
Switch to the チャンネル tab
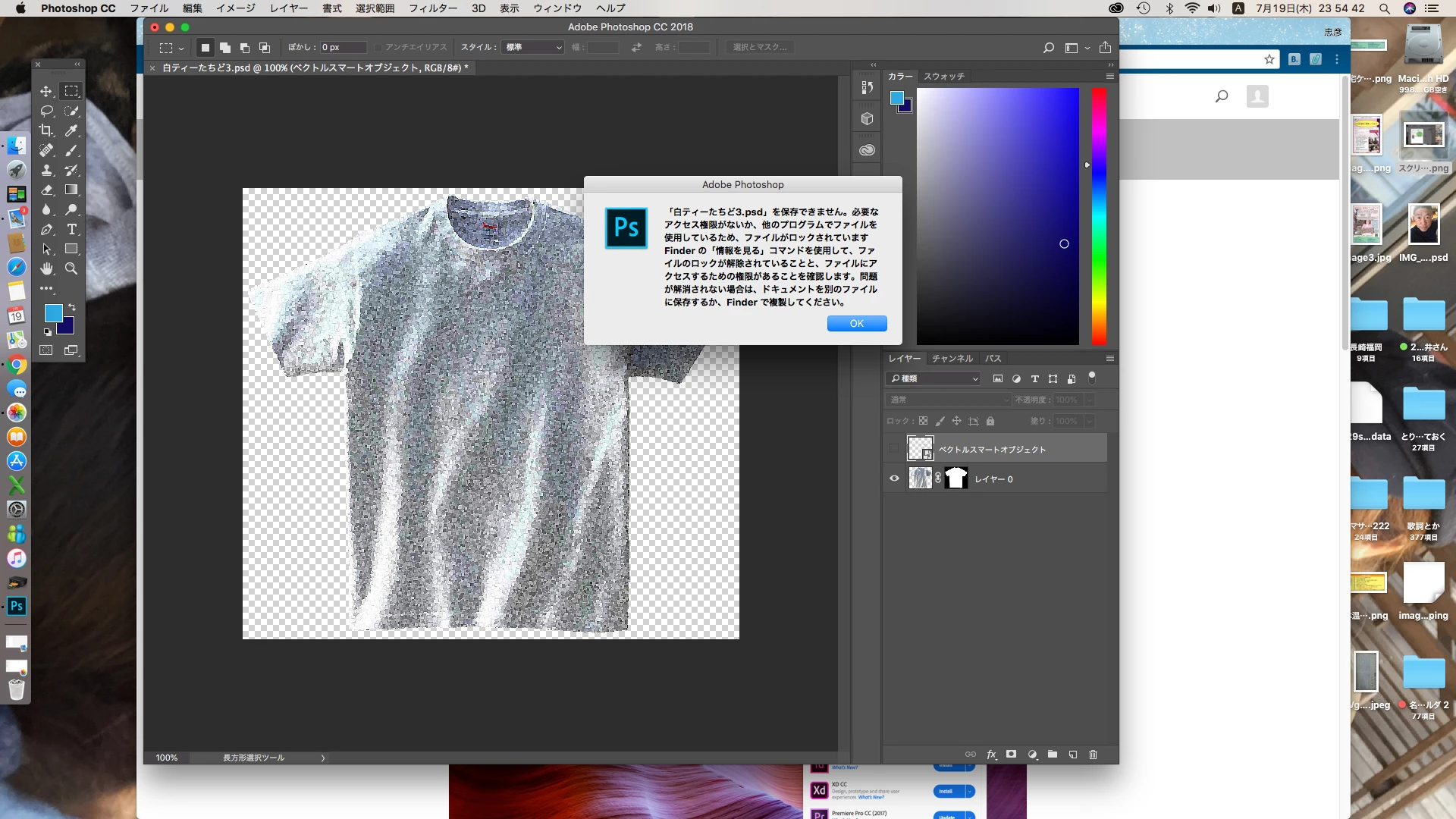coord(952,359)
